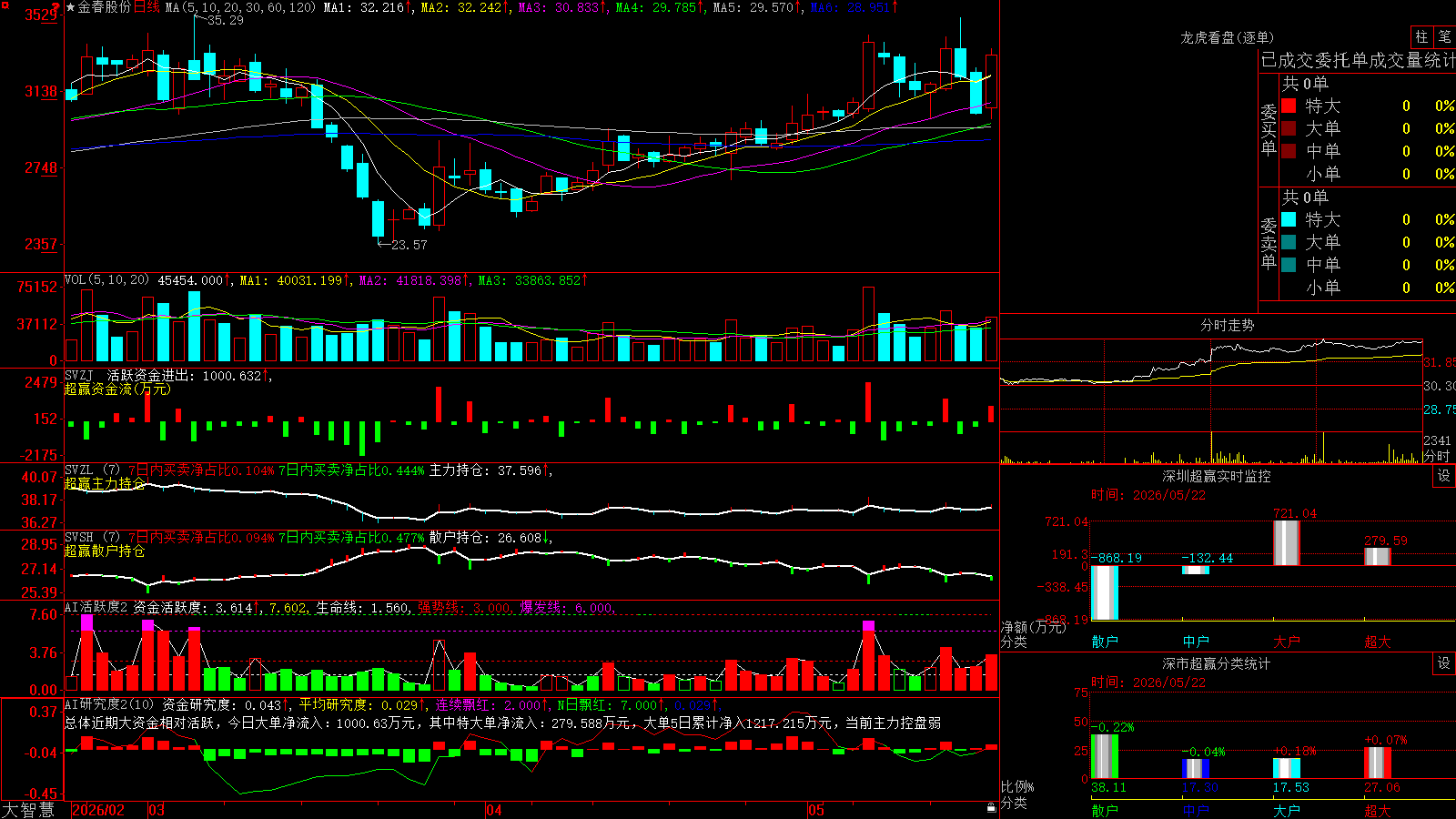Click the 279.59 value for 超大
Viewport: 1456px width, 819px height.
1386,541
